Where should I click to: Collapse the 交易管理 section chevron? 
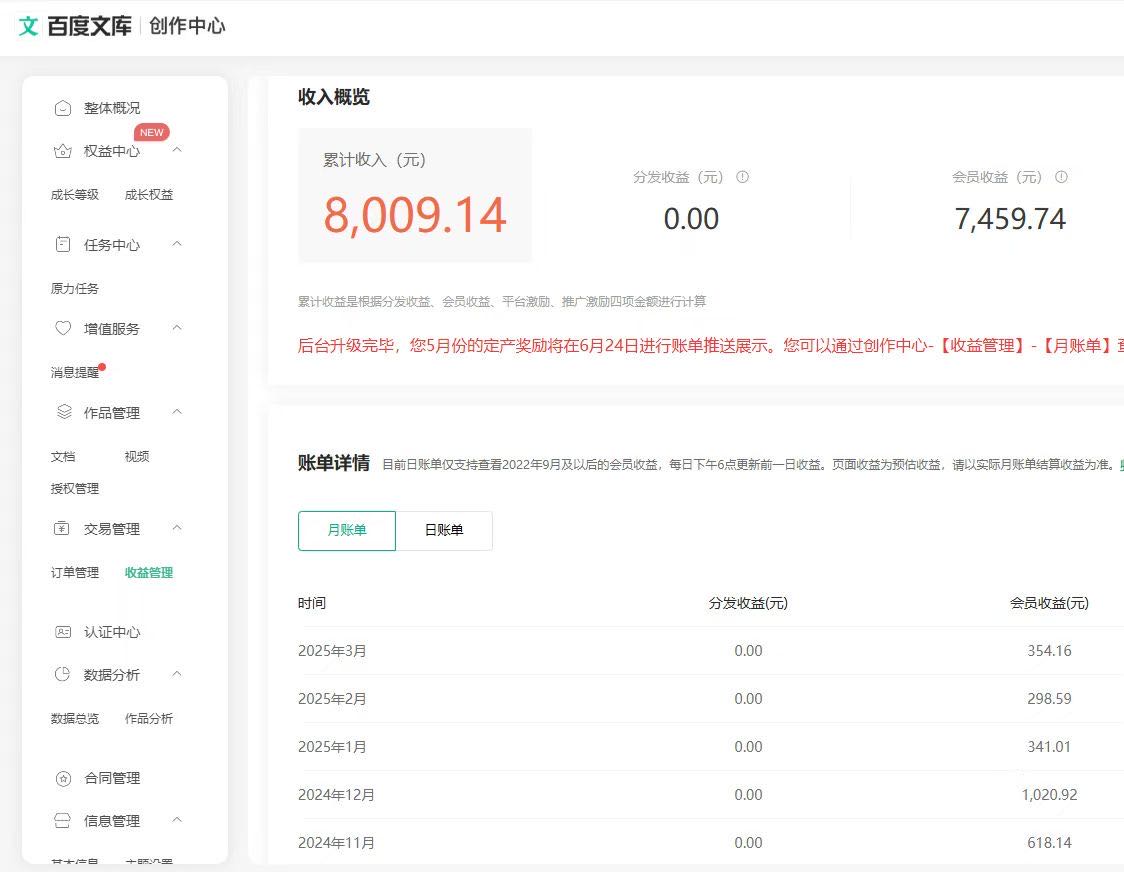(x=177, y=528)
